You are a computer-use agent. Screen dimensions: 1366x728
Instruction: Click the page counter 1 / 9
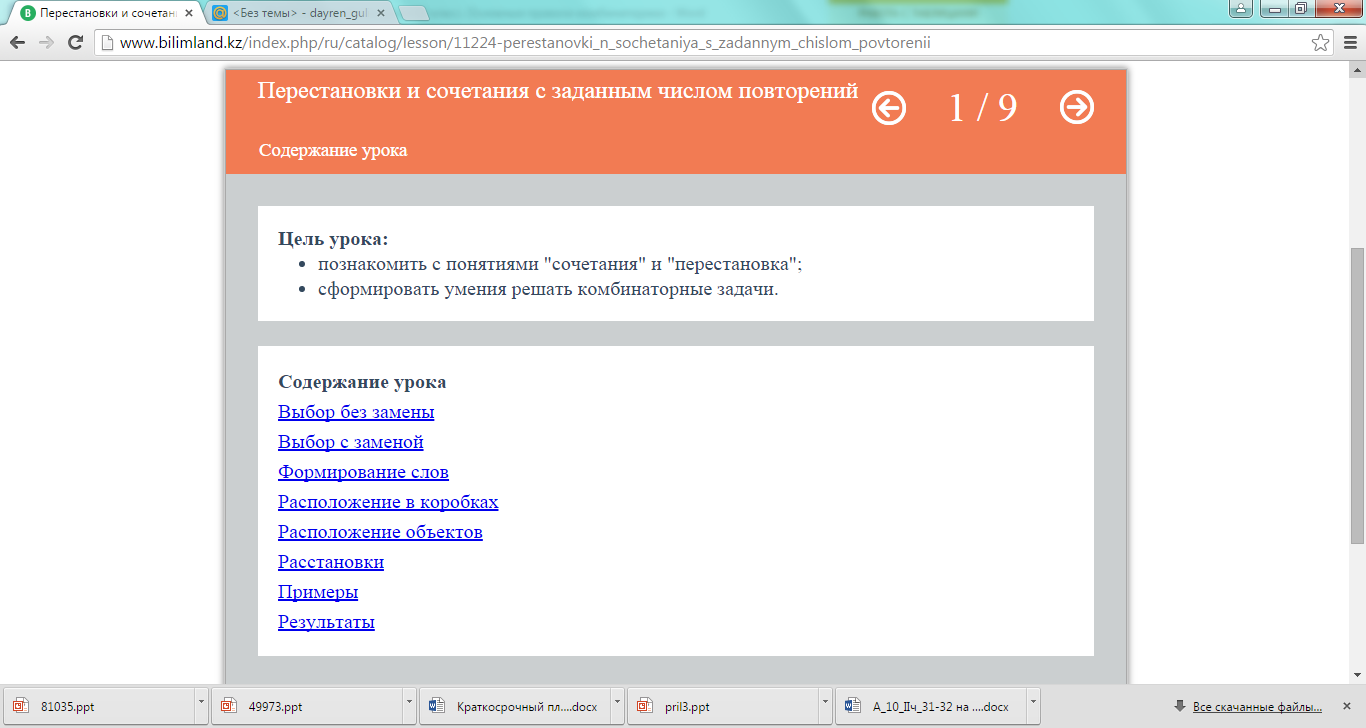[x=982, y=107]
